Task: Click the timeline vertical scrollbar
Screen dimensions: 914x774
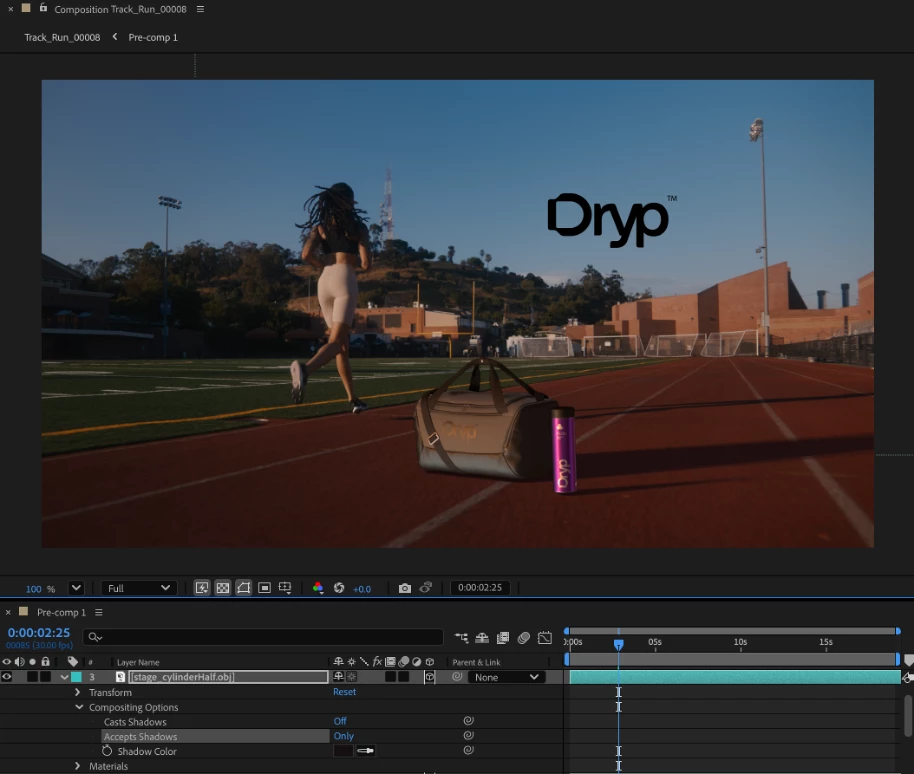Action: (x=908, y=716)
